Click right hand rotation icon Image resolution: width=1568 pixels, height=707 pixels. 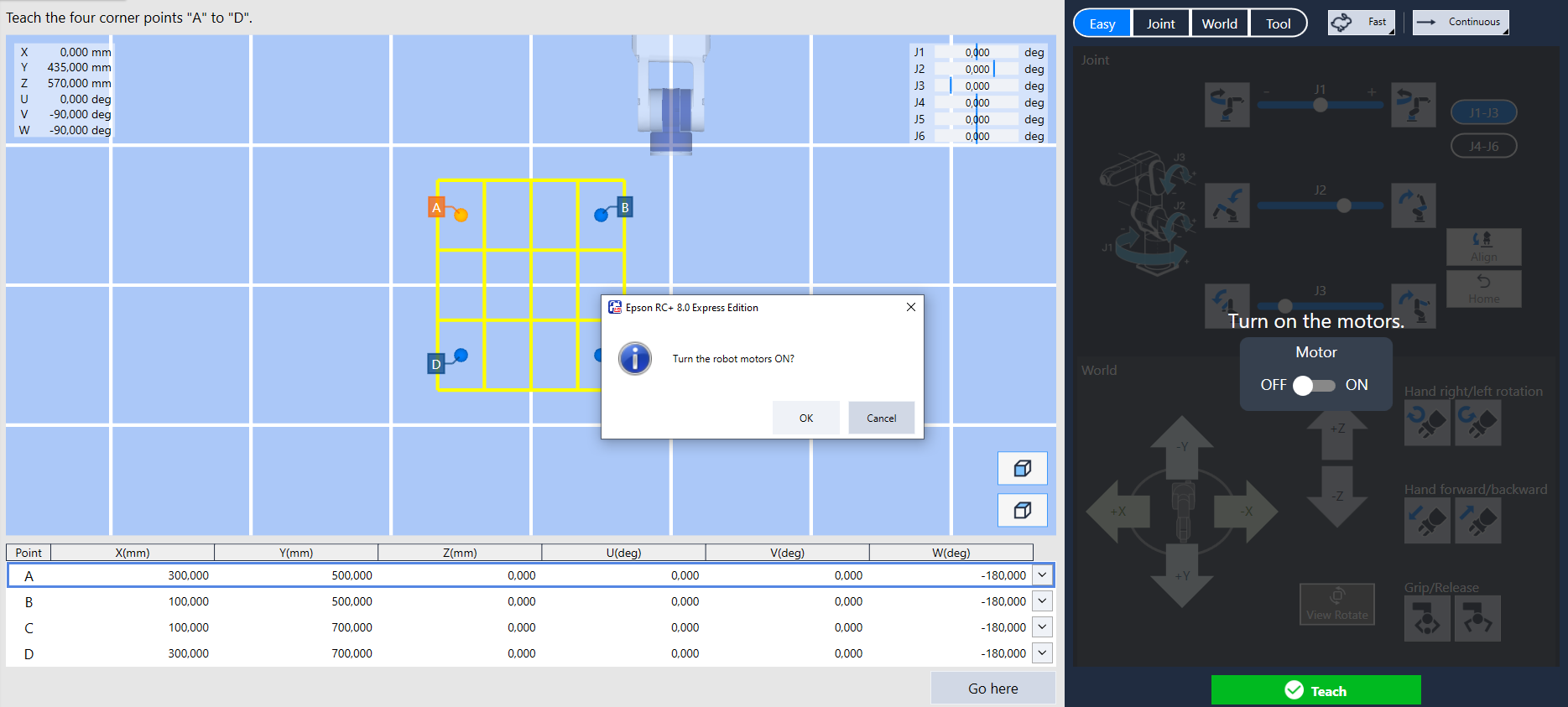pos(1427,423)
